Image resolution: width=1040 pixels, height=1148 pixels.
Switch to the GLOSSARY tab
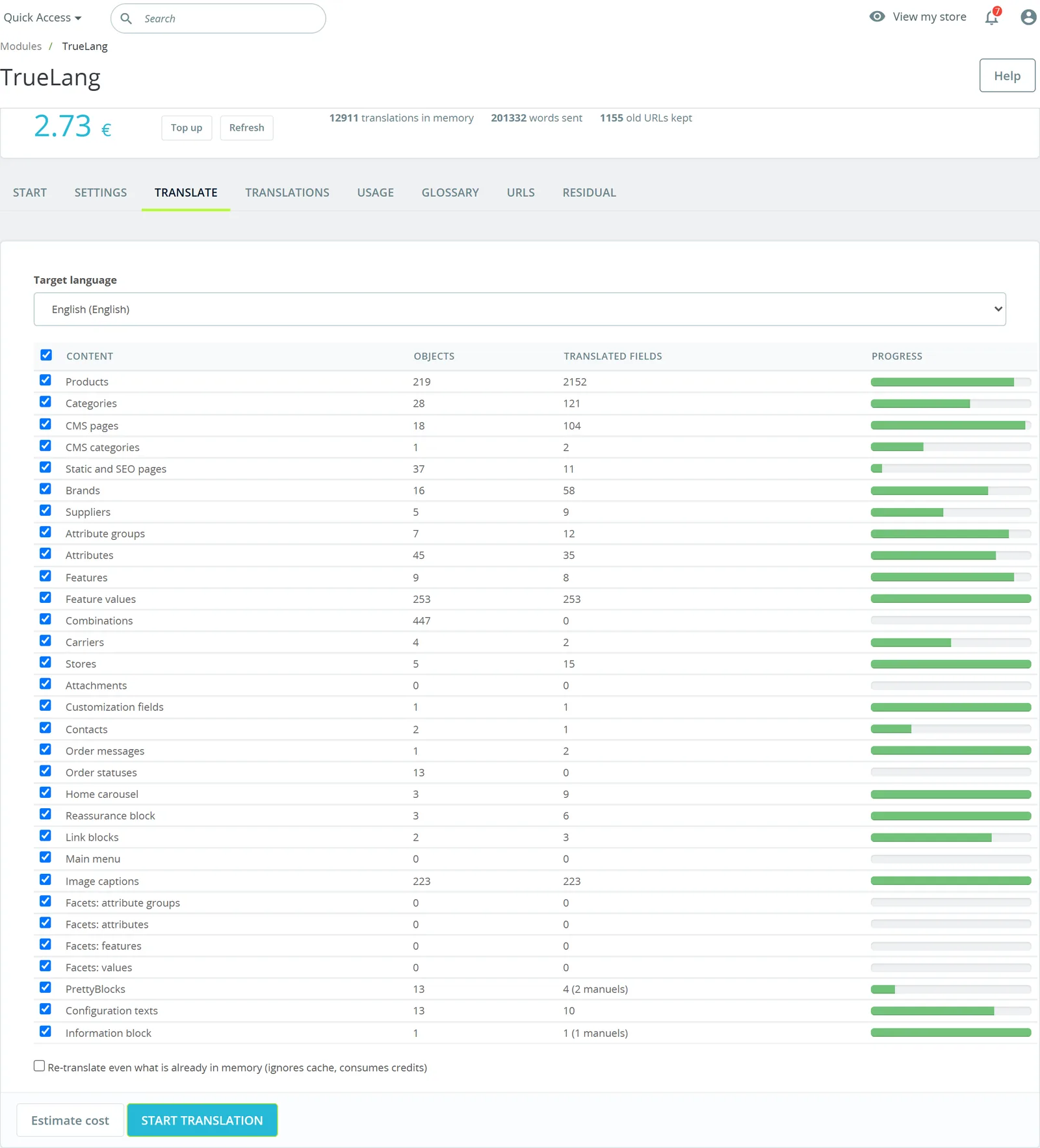[x=450, y=192]
